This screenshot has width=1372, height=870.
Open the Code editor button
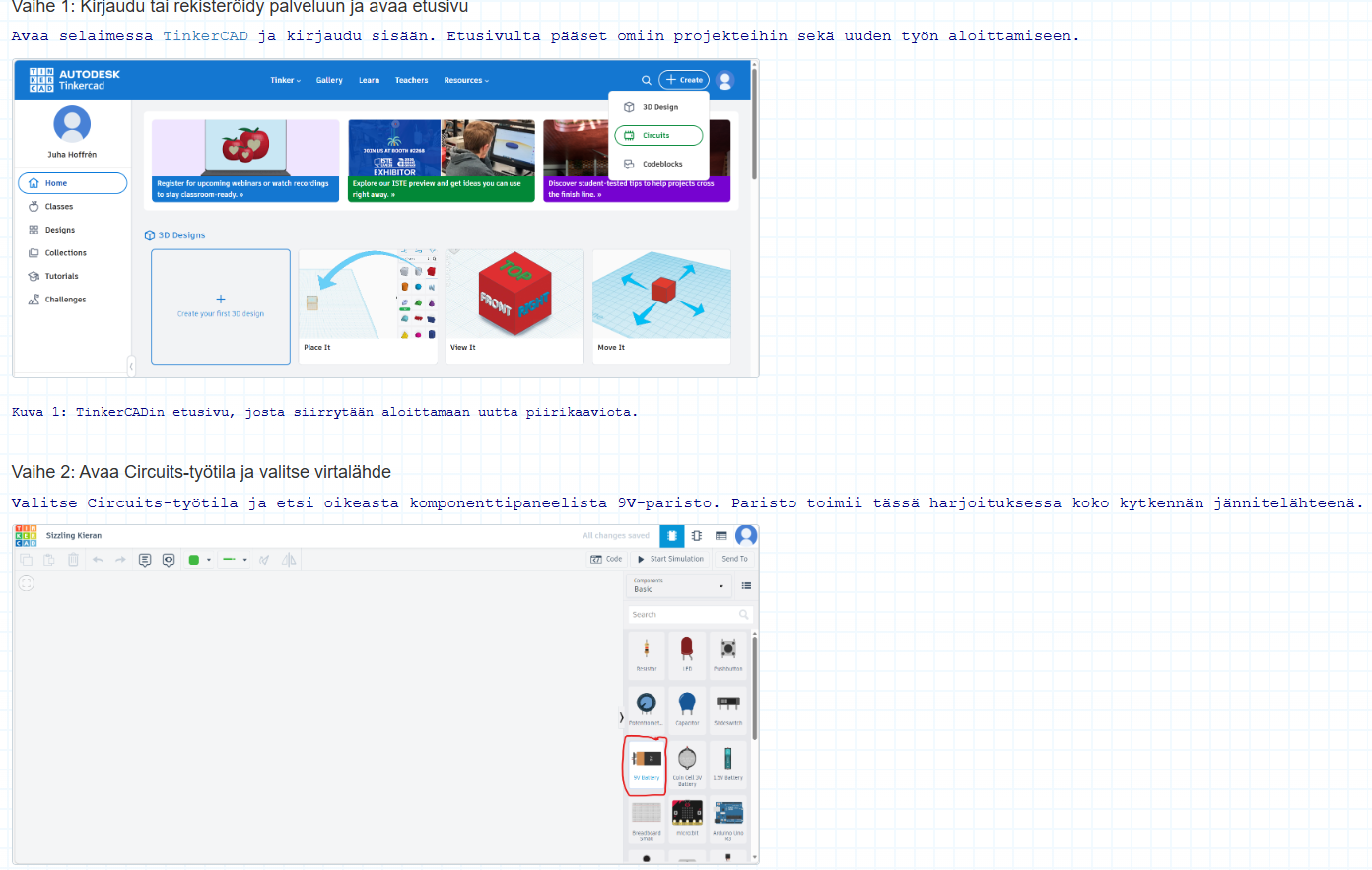click(x=606, y=559)
